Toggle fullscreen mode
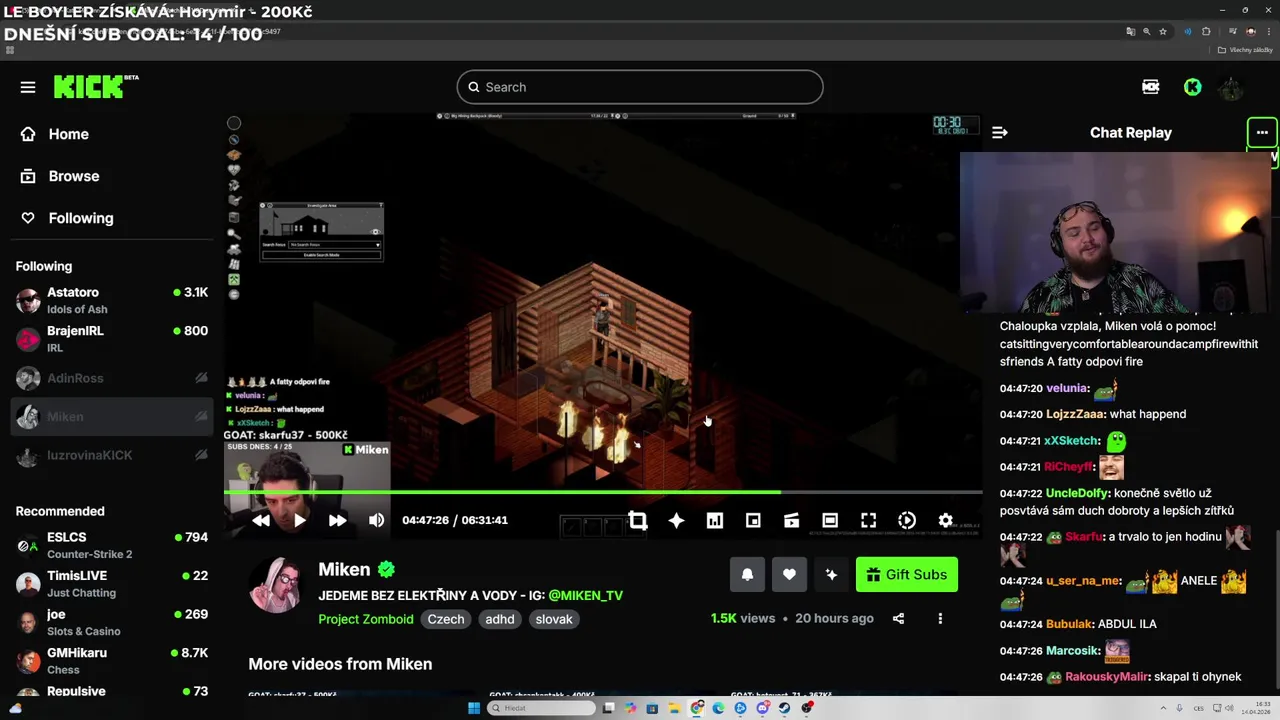The width and height of the screenshot is (1280, 720). pos(868,520)
